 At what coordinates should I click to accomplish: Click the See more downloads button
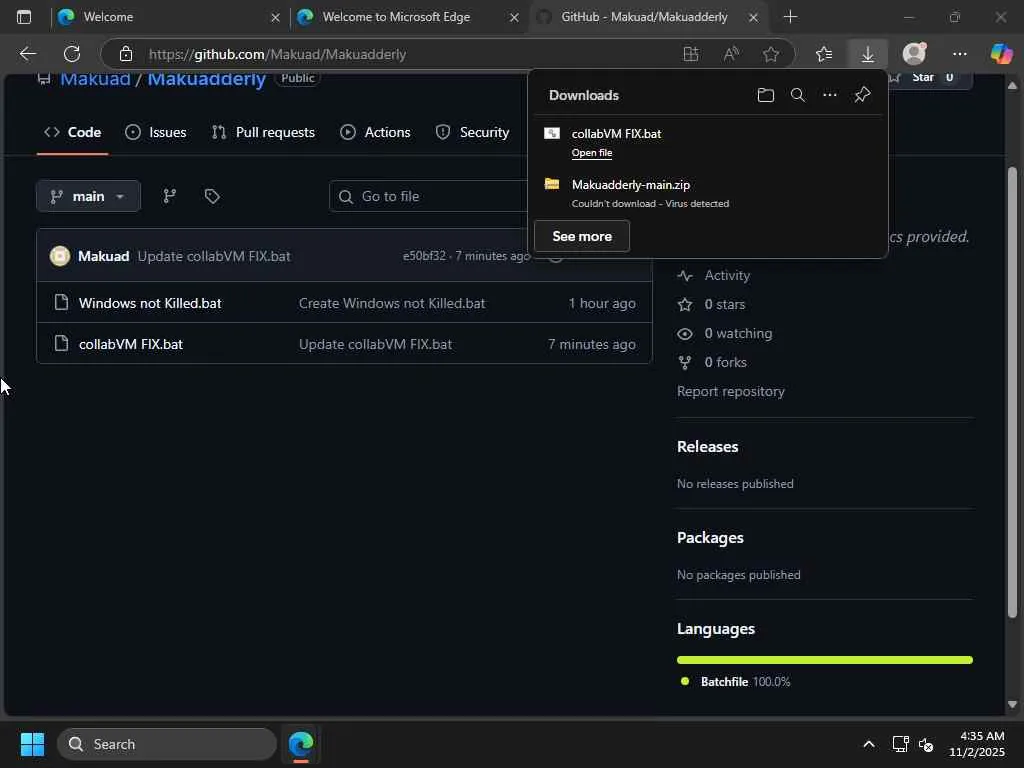pos(582,236)
